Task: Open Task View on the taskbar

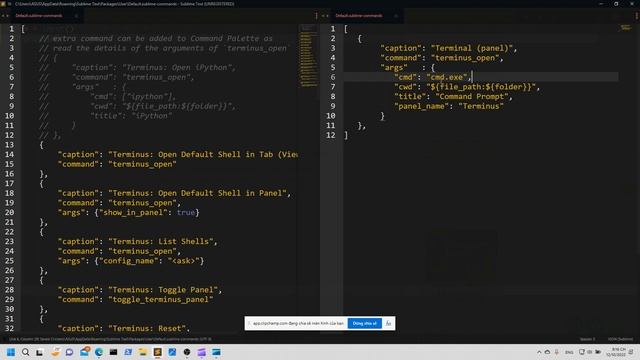Action: tap(39, 352)
